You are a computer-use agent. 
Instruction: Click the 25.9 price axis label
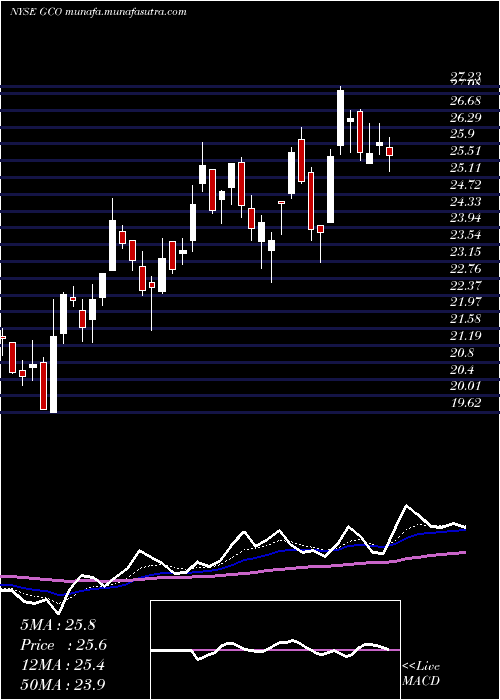[x=462, y=134]
